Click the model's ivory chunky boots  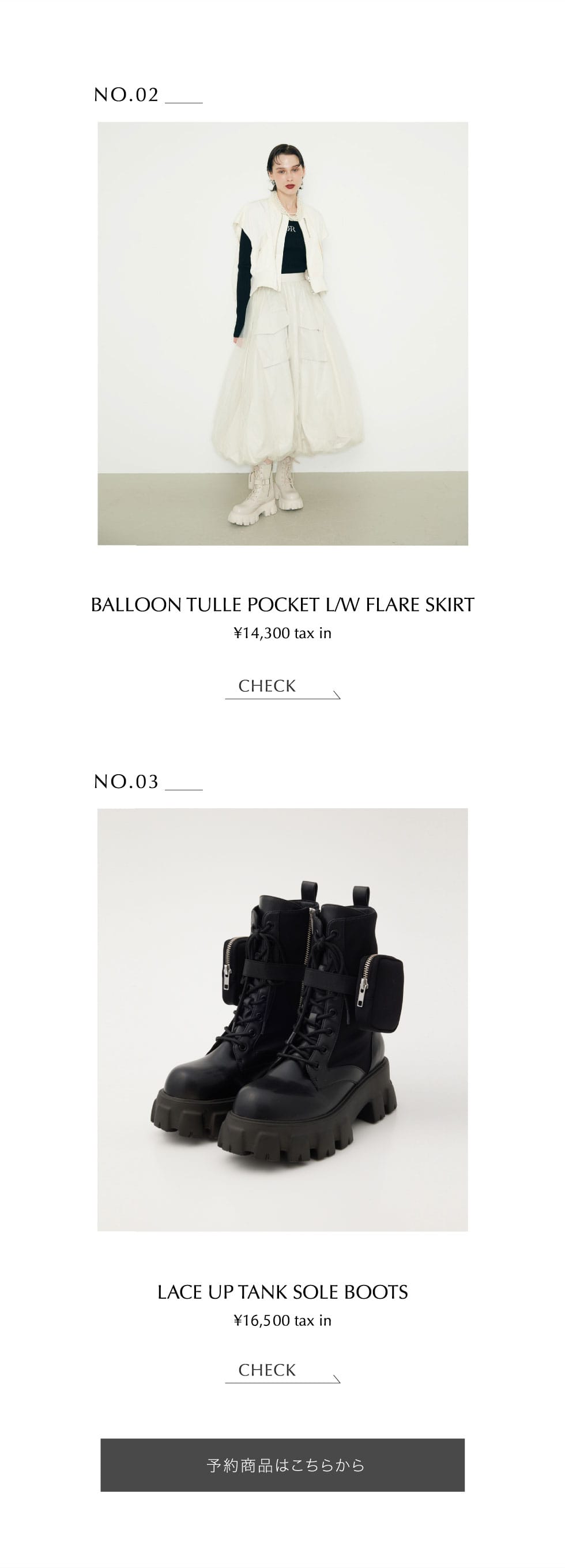(x=265, y=493)
